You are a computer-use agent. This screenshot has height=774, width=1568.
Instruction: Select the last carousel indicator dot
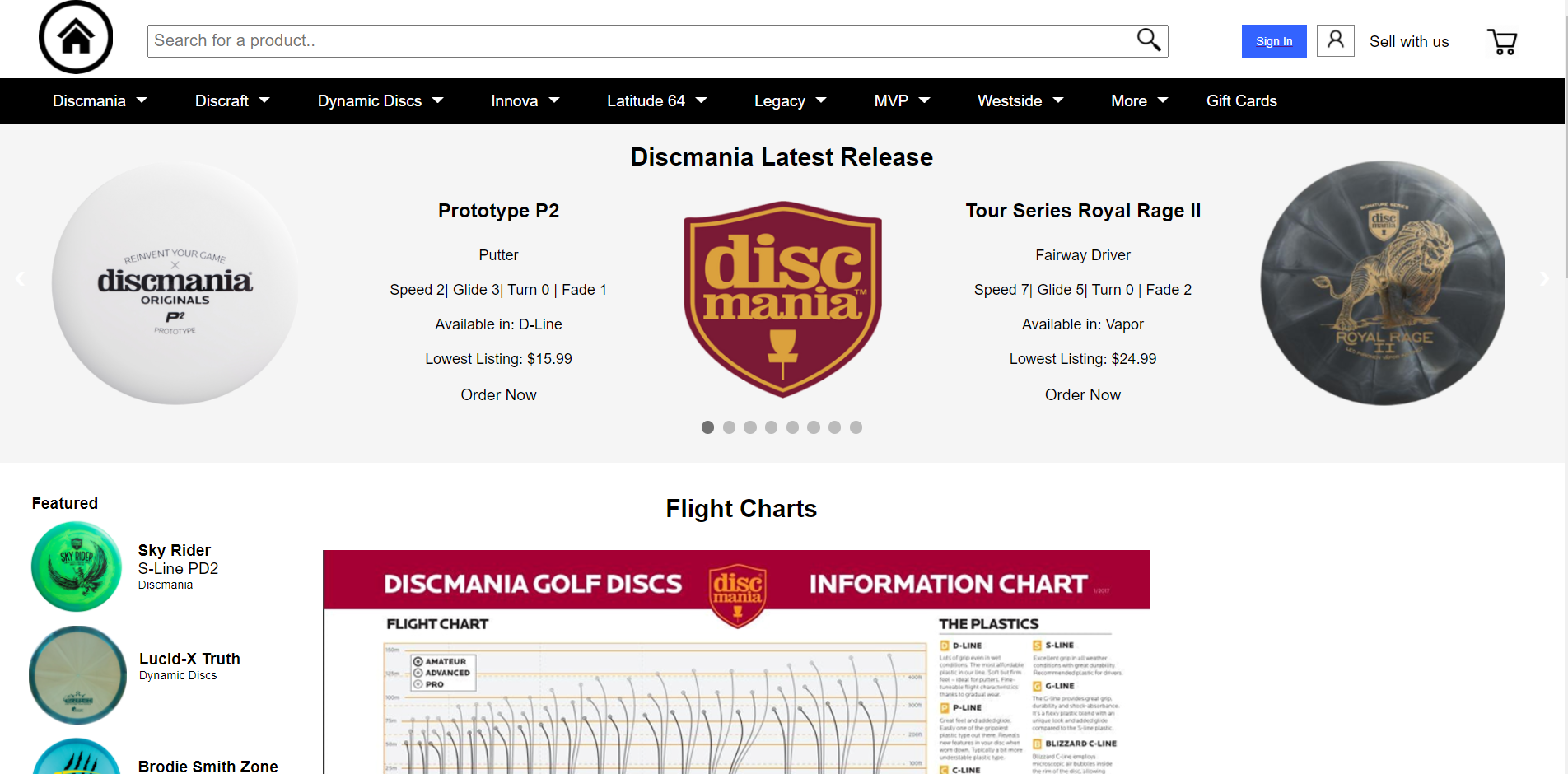(856, 427)
